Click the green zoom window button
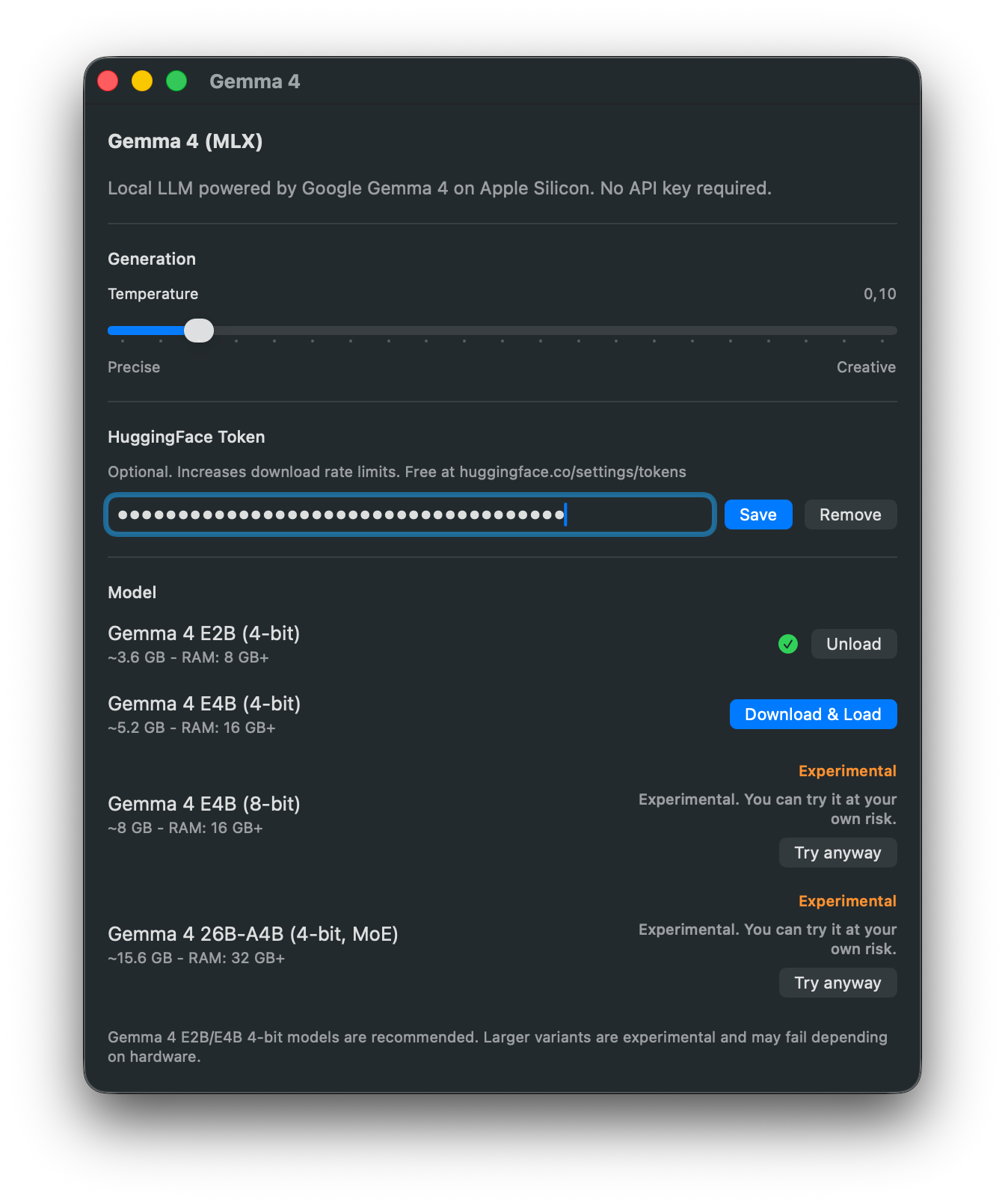This screenshot has width=1005, height=1204. coord(176,81)
